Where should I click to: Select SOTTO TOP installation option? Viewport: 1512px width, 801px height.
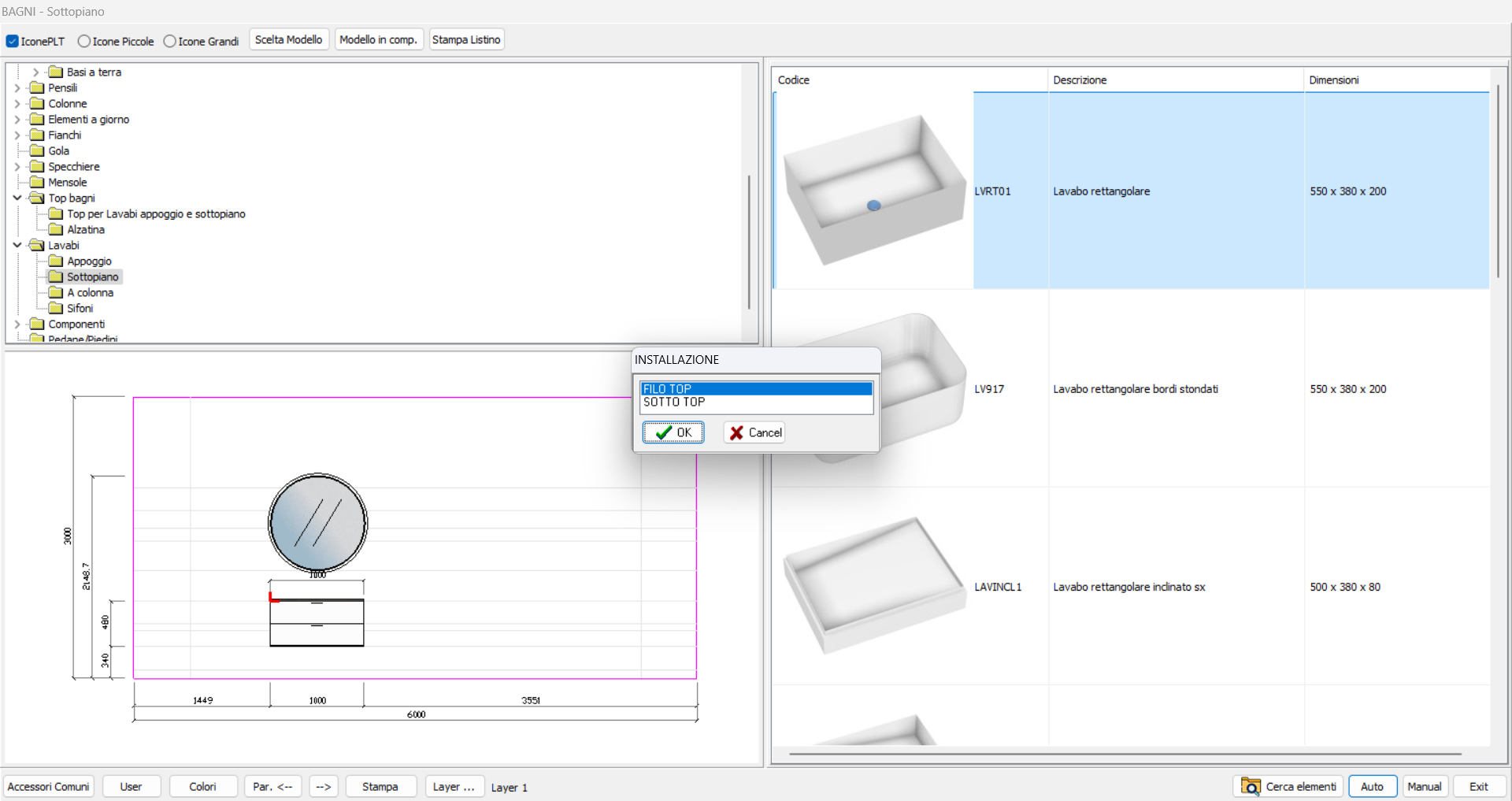point(756,402)
